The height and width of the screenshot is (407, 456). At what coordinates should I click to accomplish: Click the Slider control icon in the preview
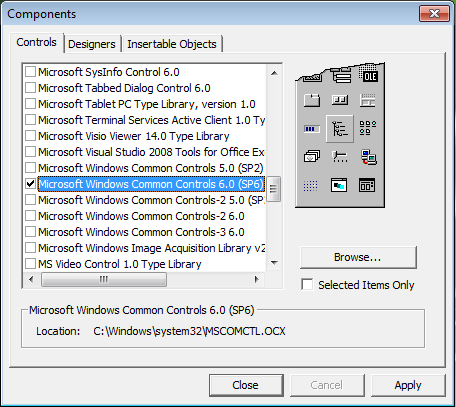pyautogui.click(x=340, y=156)
